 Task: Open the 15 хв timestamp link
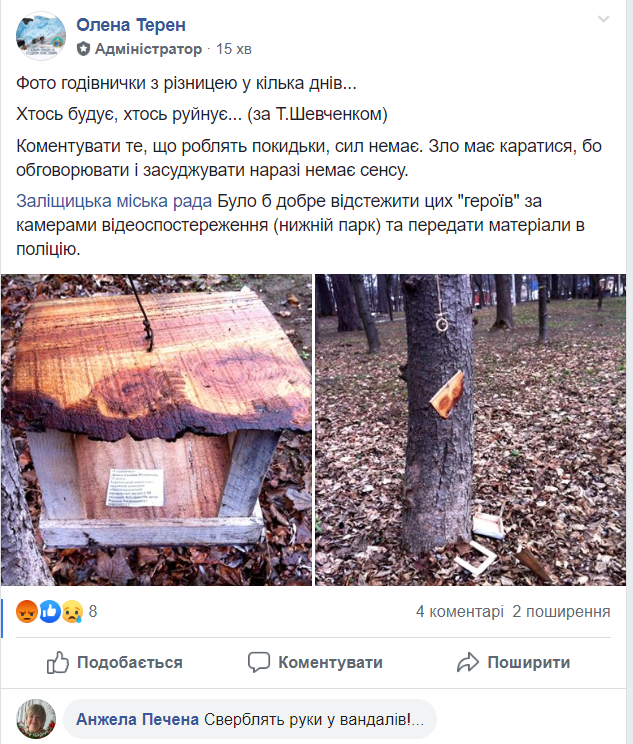234,49
